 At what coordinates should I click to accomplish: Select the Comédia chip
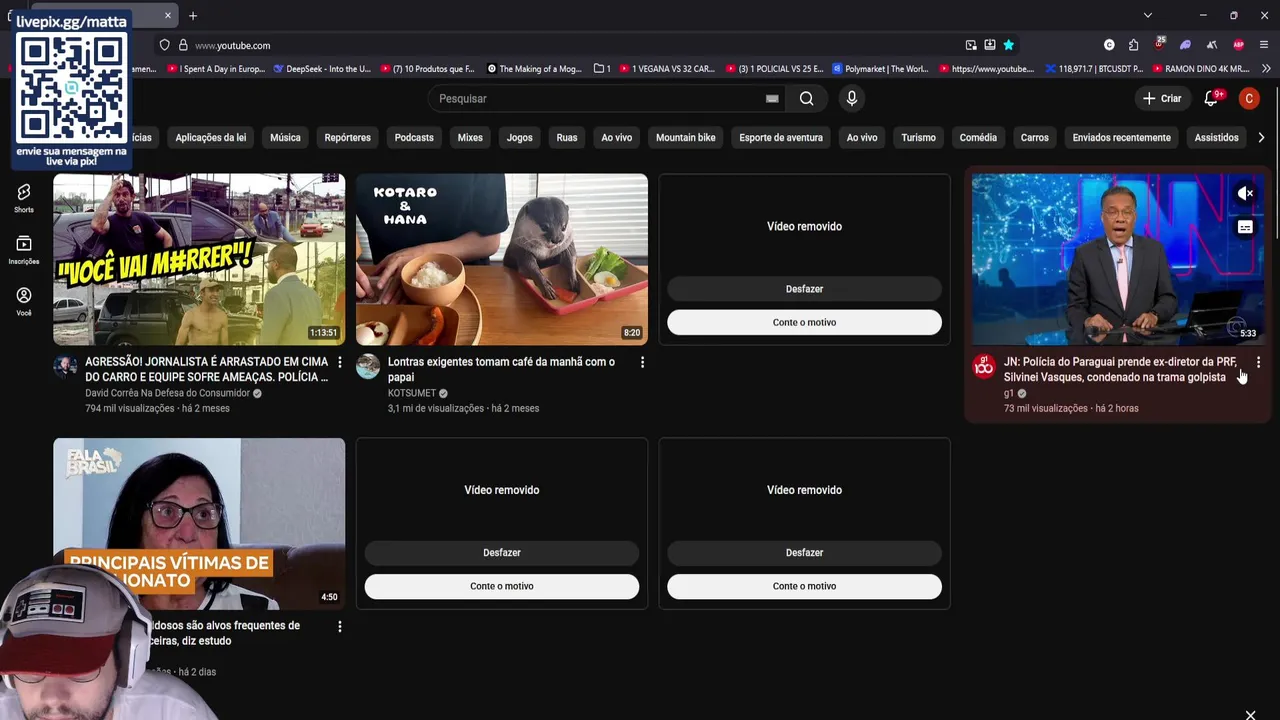coord(978,138)
